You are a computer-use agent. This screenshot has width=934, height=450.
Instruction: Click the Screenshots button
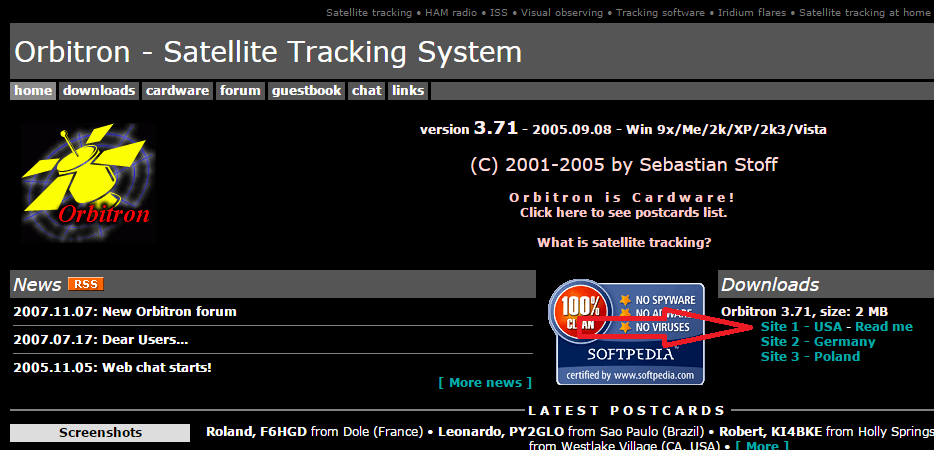point(100,433)
